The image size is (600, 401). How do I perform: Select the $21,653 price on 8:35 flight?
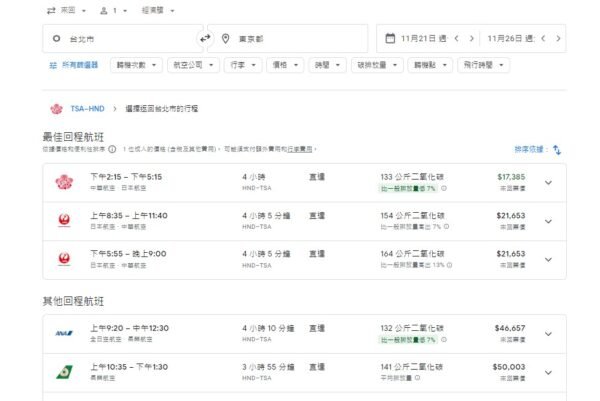(511, 215)
